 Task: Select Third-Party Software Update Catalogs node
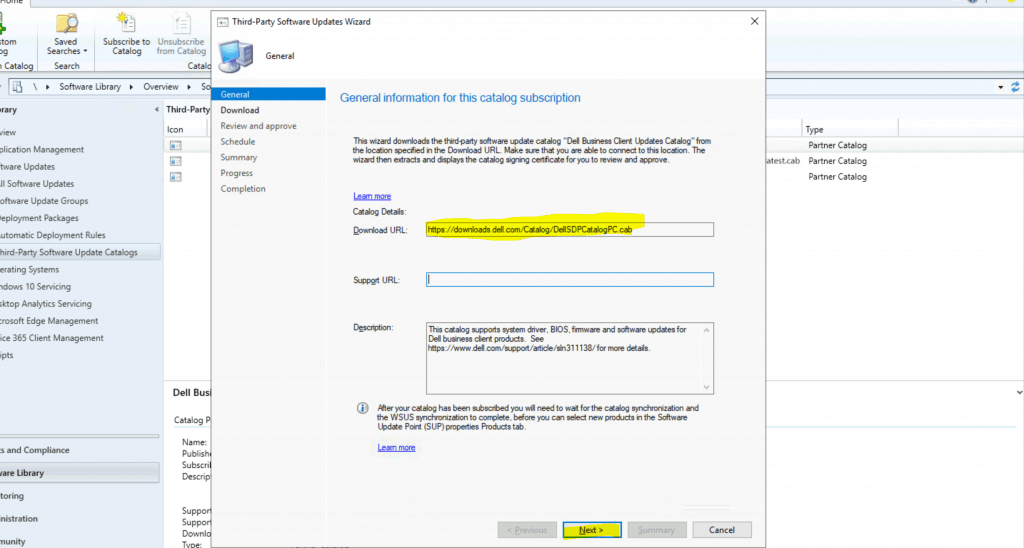coord(80,252)
